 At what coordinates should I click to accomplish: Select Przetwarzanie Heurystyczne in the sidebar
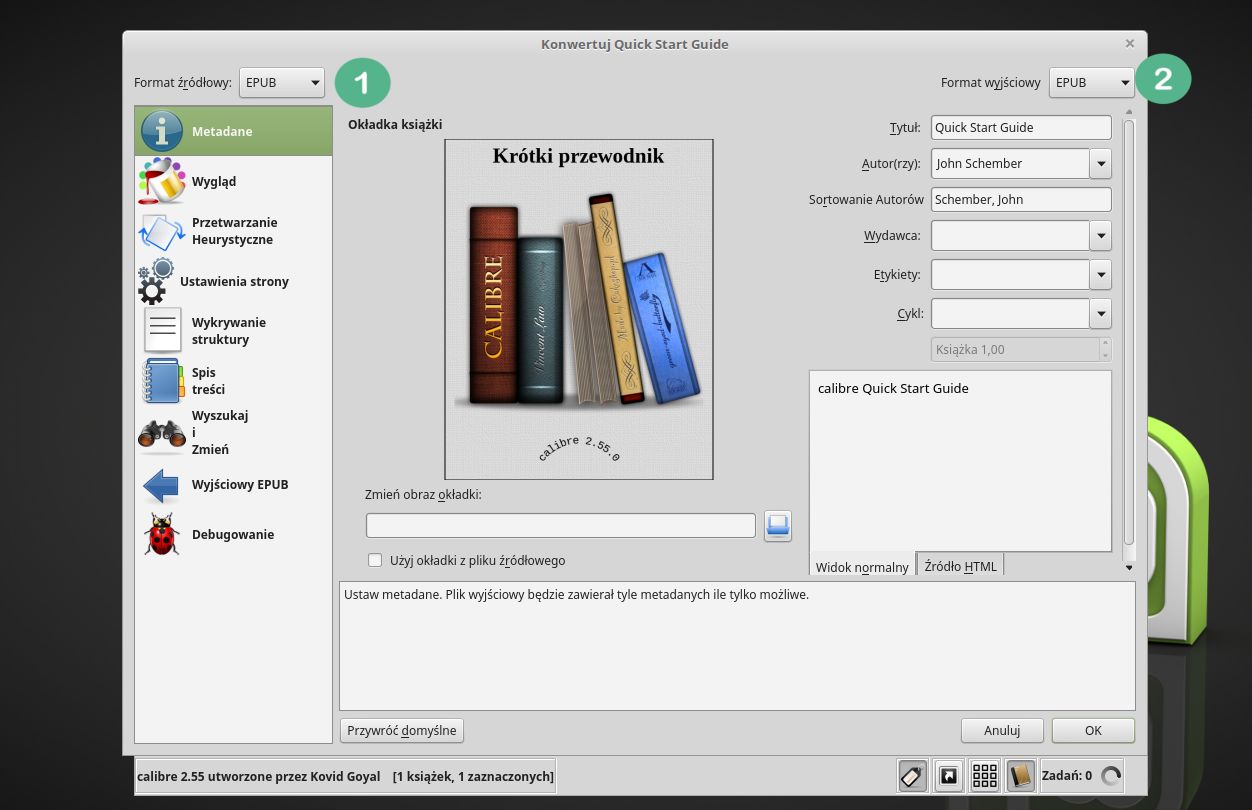[x=233, y=231]
